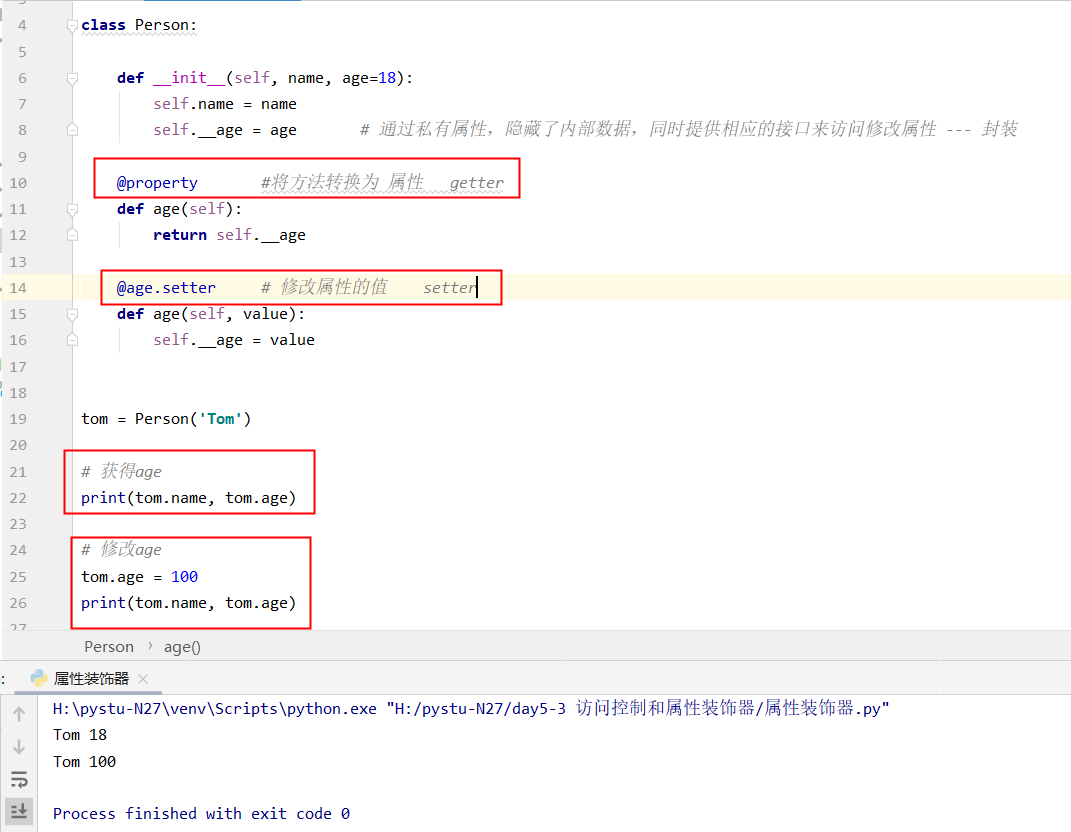Click line number 22 in the gutter
This screenshot has height=832, width=1071.
point(17,498)
